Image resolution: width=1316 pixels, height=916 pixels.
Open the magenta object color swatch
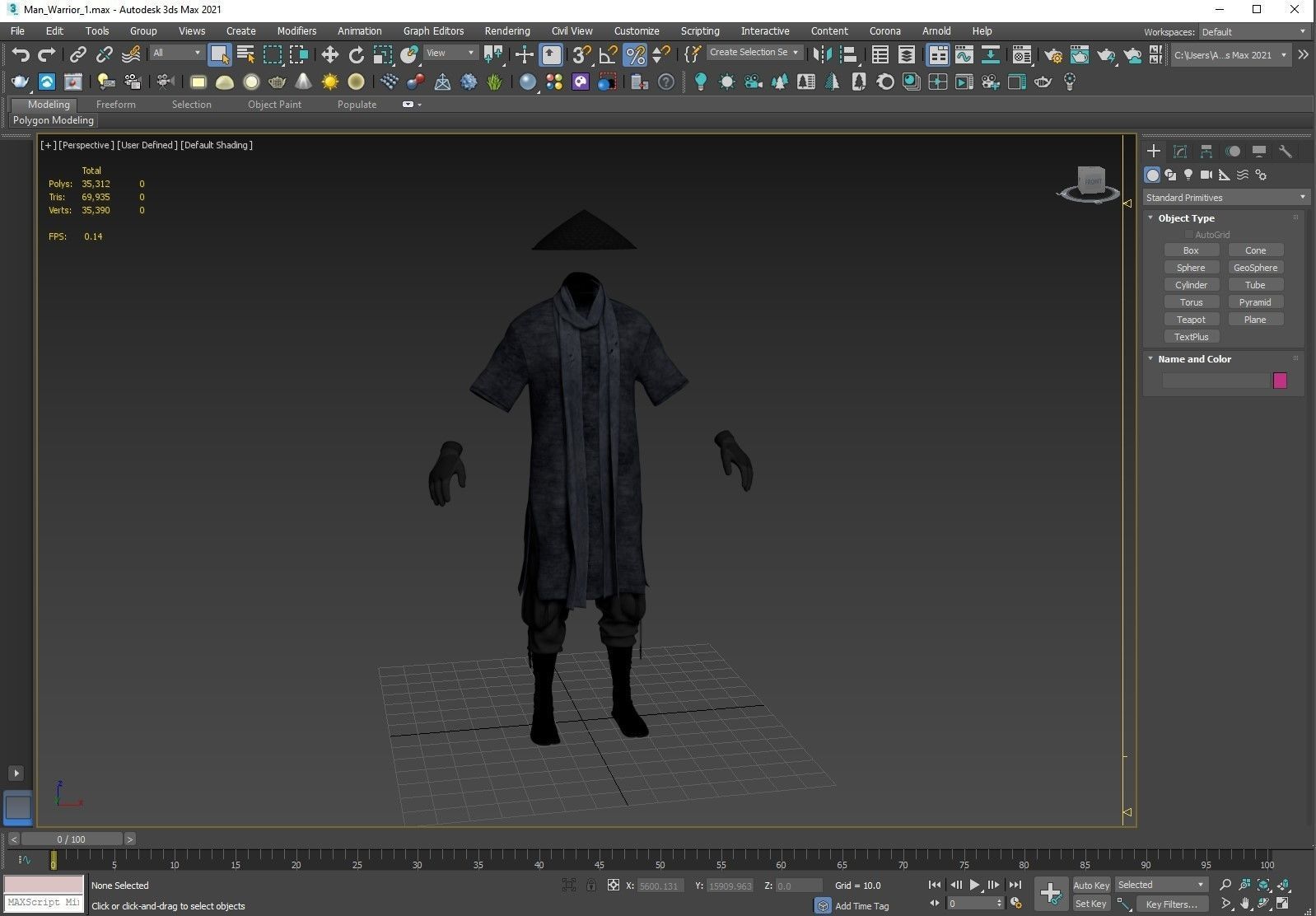(x=1280, y=381)
